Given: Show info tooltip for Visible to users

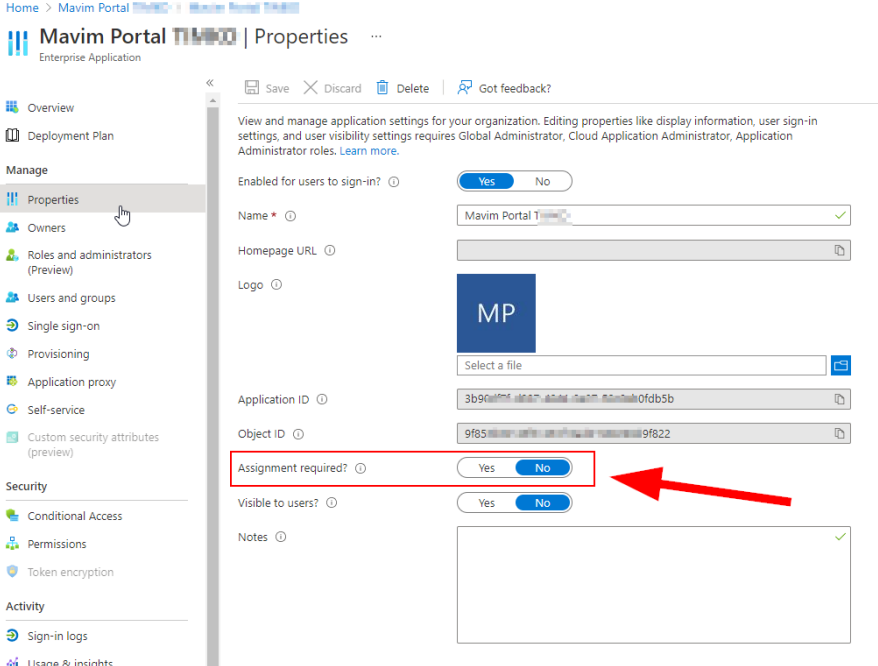Looking at the screenshot, I should (331, 503).
